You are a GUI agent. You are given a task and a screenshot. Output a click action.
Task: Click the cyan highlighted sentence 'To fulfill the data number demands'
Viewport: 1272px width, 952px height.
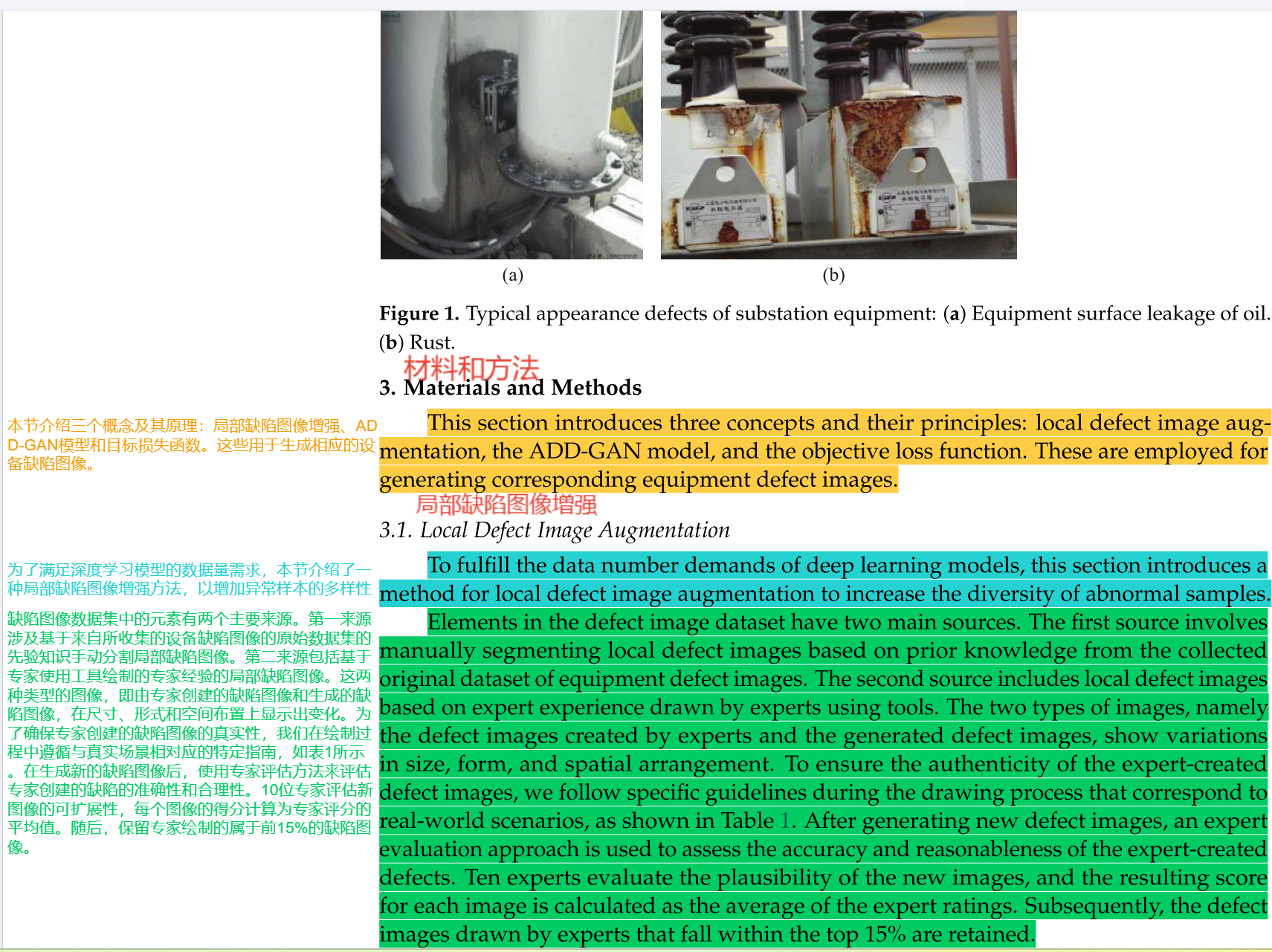[824, 579]
